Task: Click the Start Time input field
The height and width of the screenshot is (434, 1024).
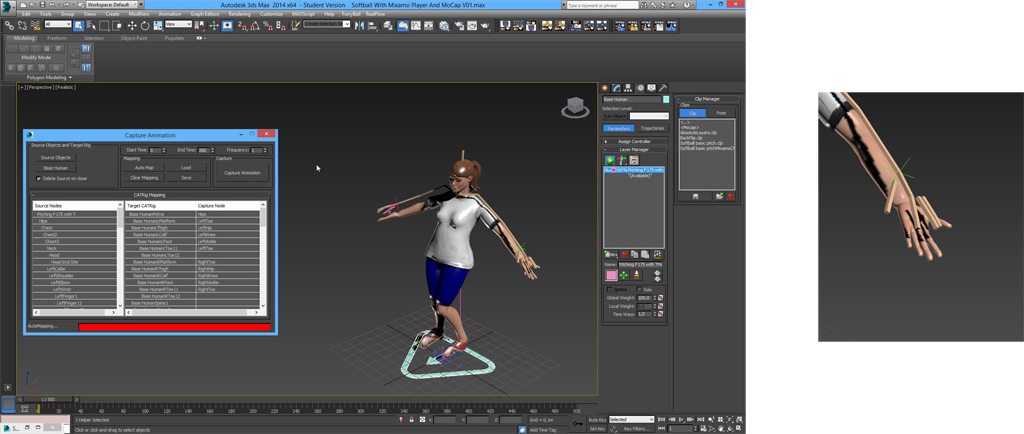Action: coord(155,150)
